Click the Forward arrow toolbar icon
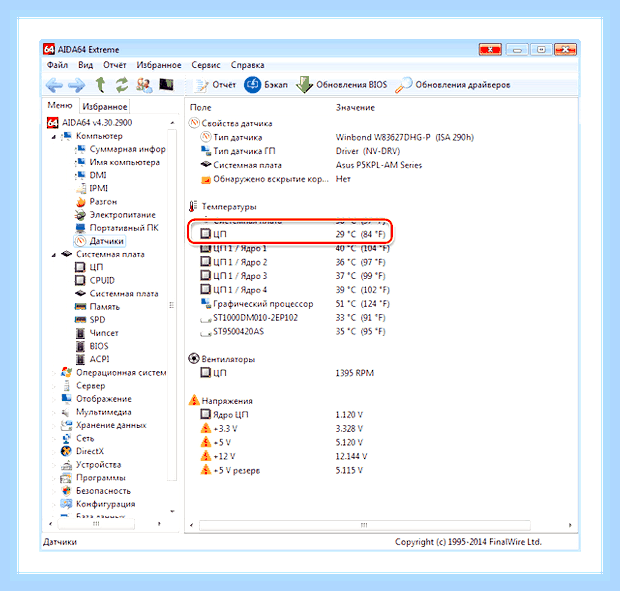Image resolution: width=620 pixels, height=591 pixels. coord(76,85)
